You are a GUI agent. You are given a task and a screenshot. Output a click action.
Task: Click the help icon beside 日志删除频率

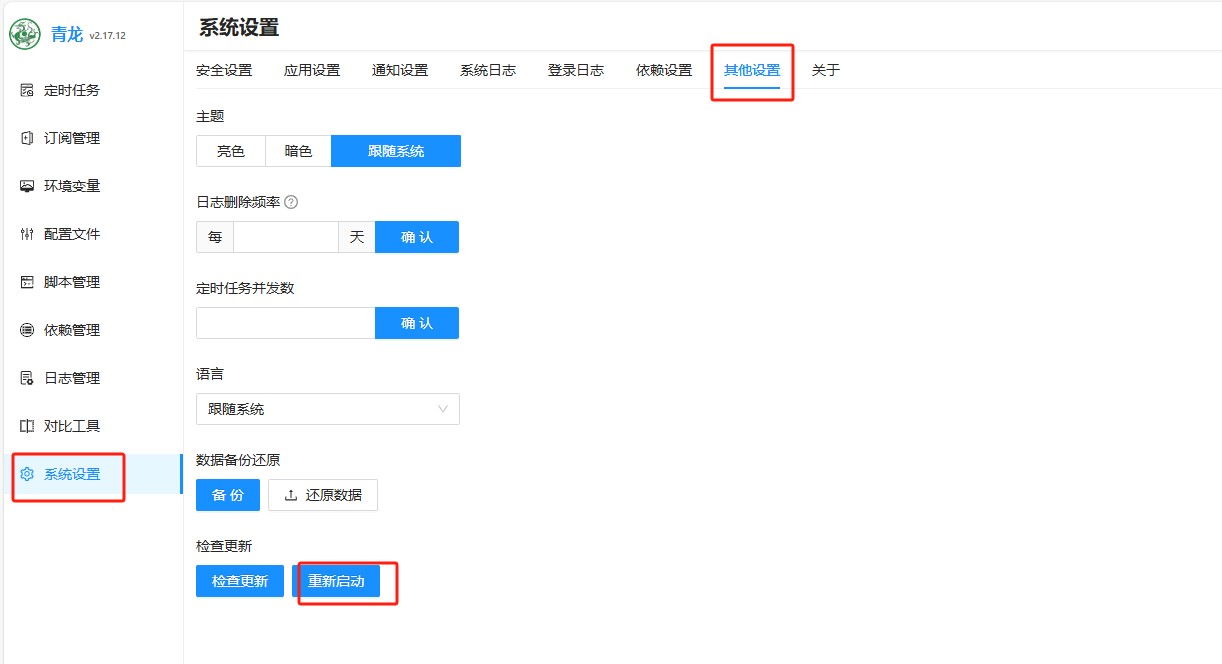pyautogui.click(x=291, y=202)
